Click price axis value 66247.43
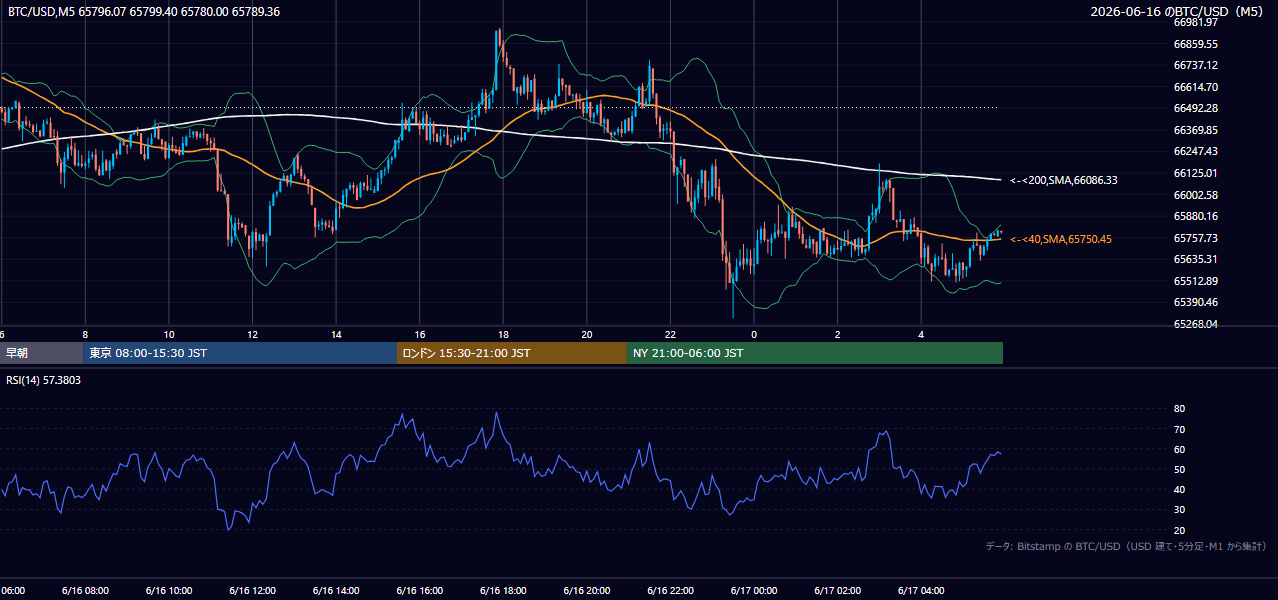1278x600 pixels. 1195,151
